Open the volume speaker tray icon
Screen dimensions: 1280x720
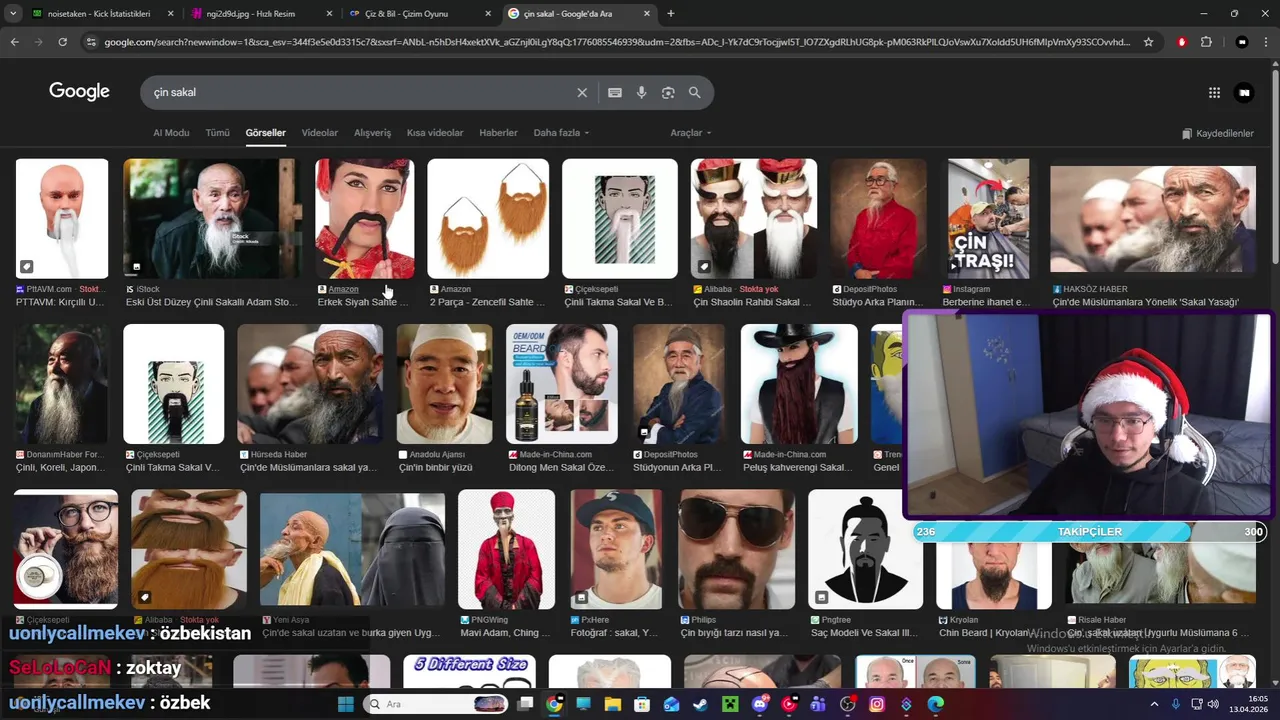pos(1213,704)
